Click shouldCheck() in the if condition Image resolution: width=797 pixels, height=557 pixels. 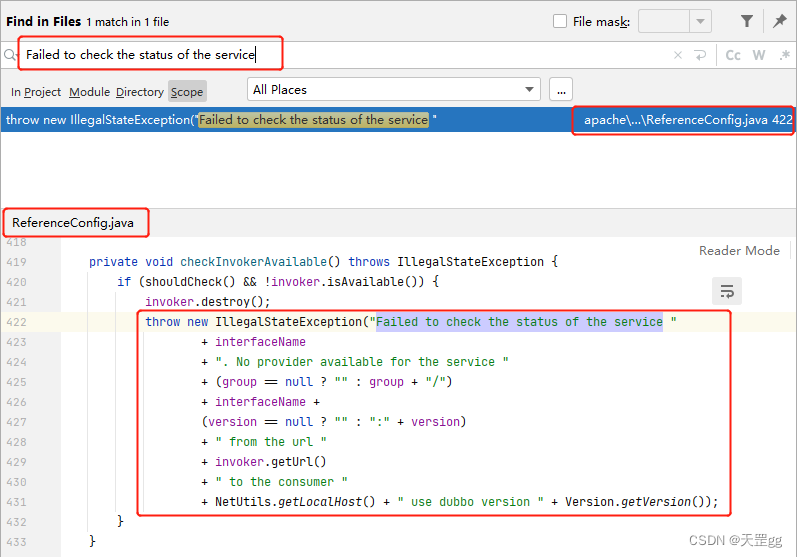pos(191,282)
